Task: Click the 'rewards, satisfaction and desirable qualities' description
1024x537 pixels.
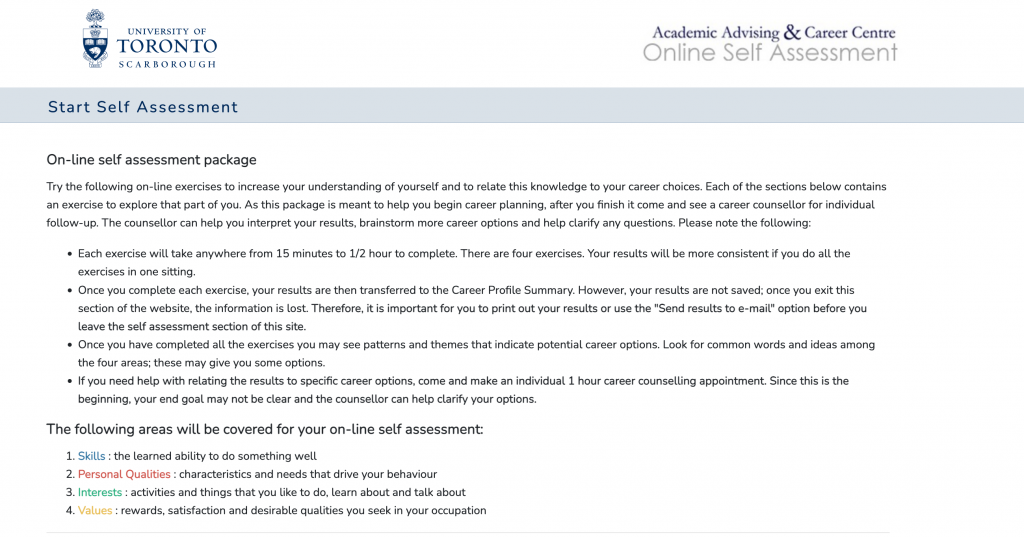Action: (303, 510)
